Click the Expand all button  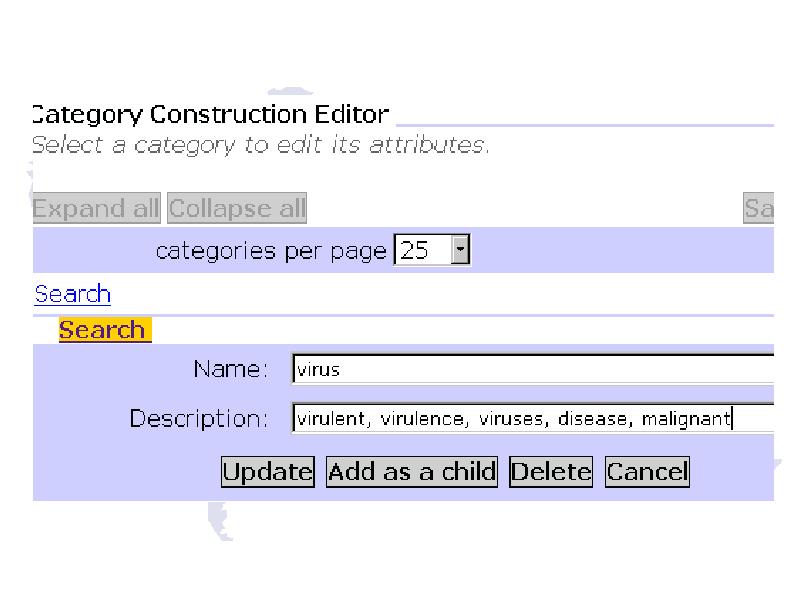coord(96,208)
